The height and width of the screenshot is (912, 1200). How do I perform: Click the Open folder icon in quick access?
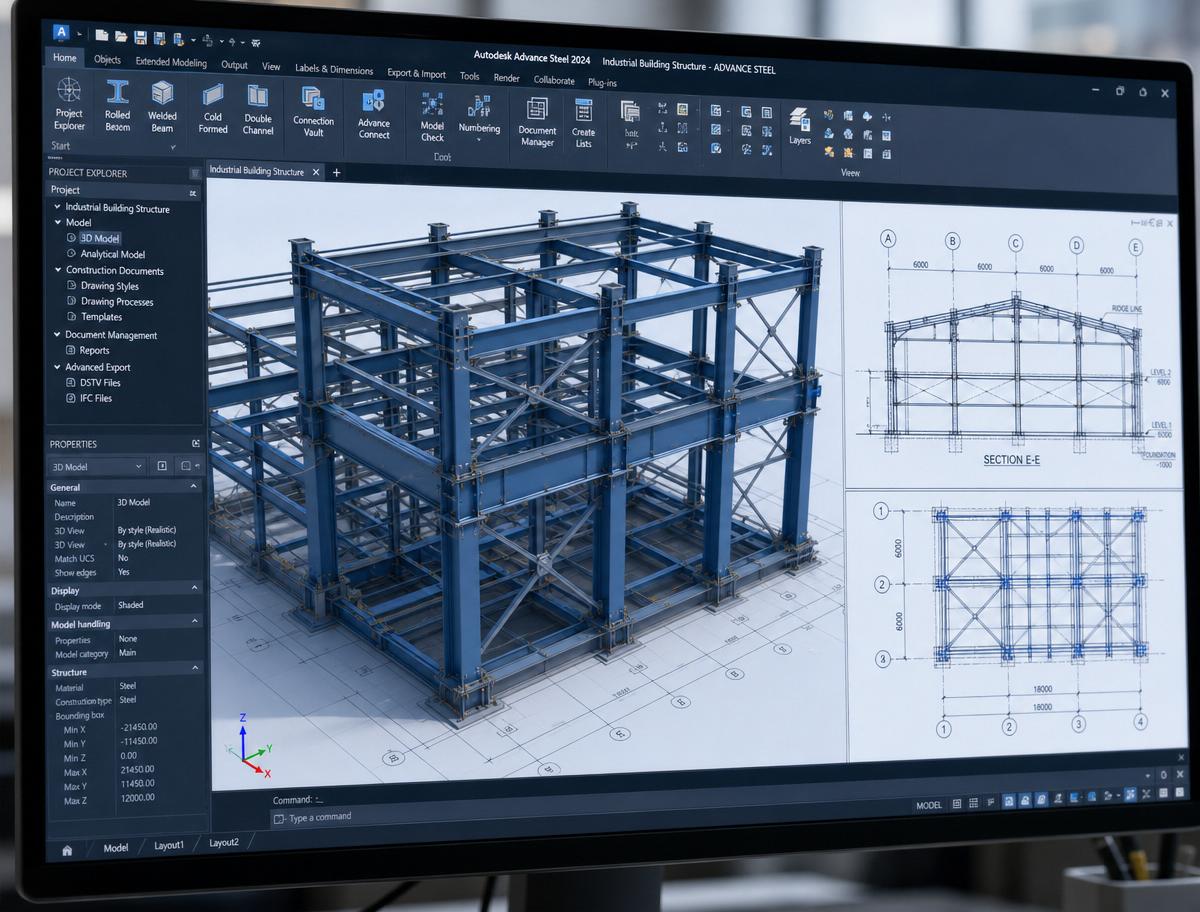(x=121, y=37)
